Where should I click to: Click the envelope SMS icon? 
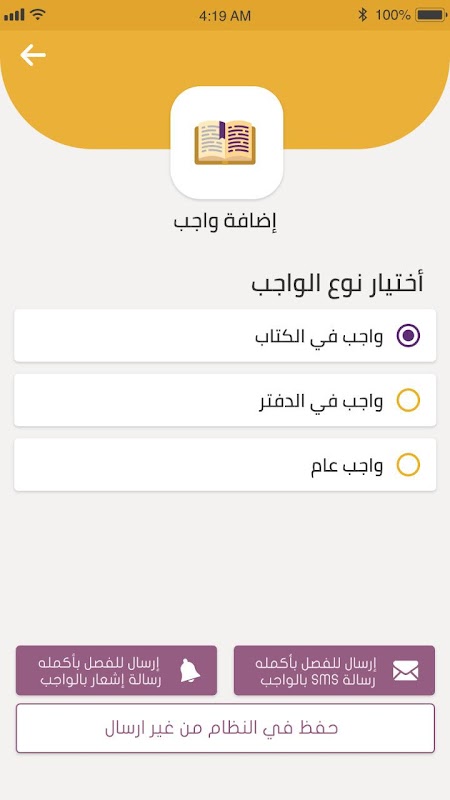click(x=406, y=670)
